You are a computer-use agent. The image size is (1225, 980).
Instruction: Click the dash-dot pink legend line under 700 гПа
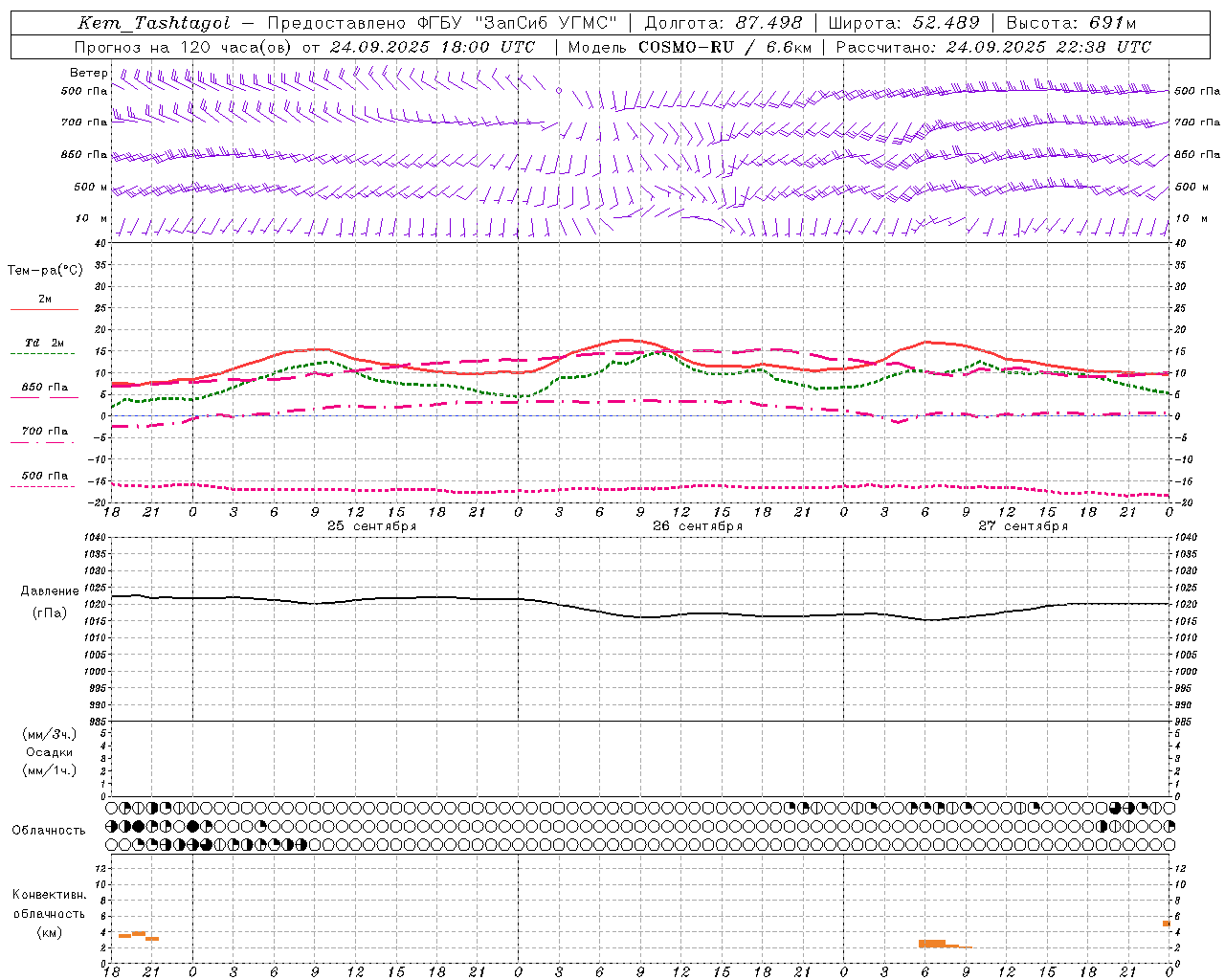click(x=42, y=442)
